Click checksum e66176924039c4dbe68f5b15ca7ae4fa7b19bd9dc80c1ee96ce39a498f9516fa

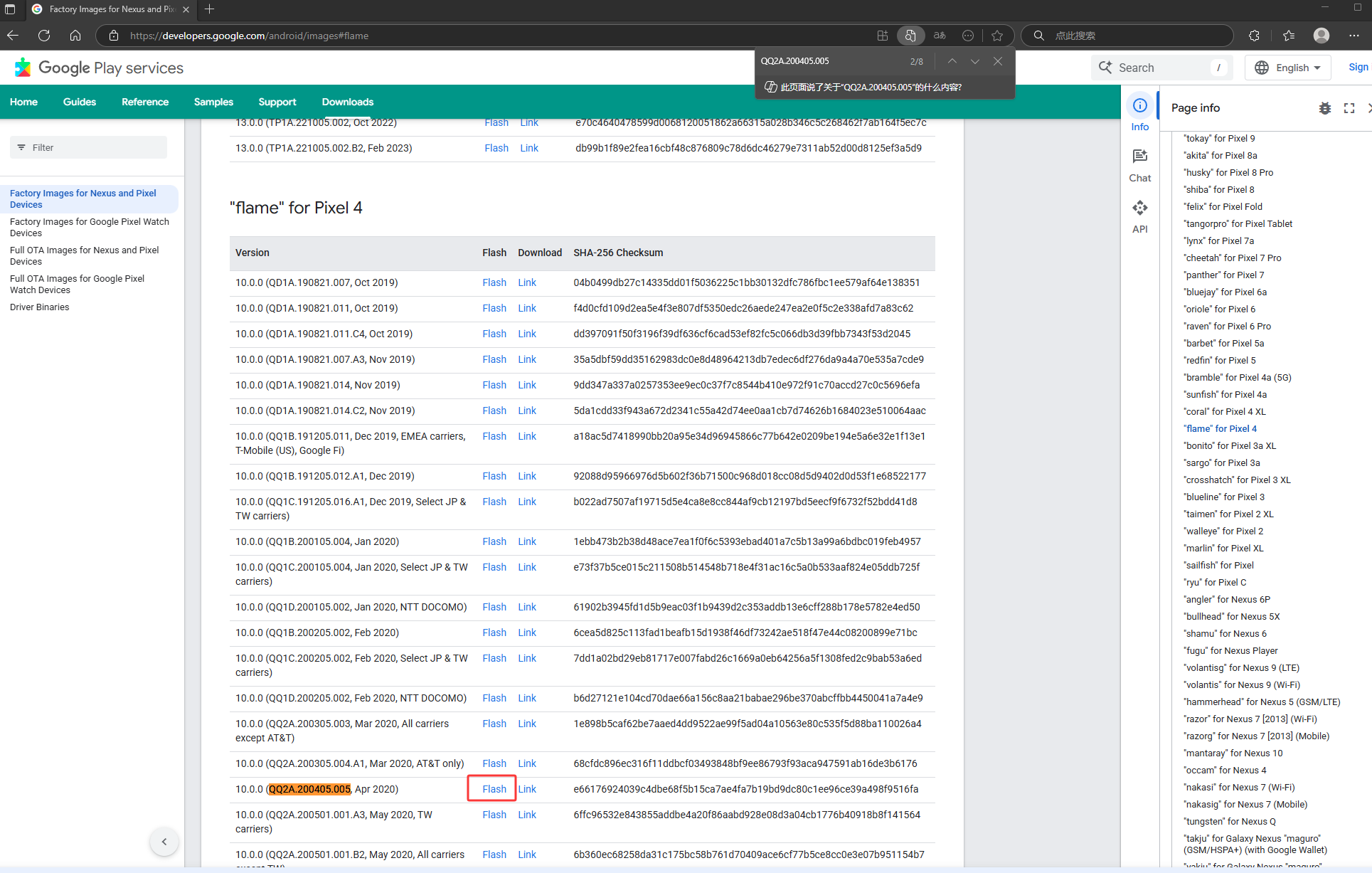[746, 789]
